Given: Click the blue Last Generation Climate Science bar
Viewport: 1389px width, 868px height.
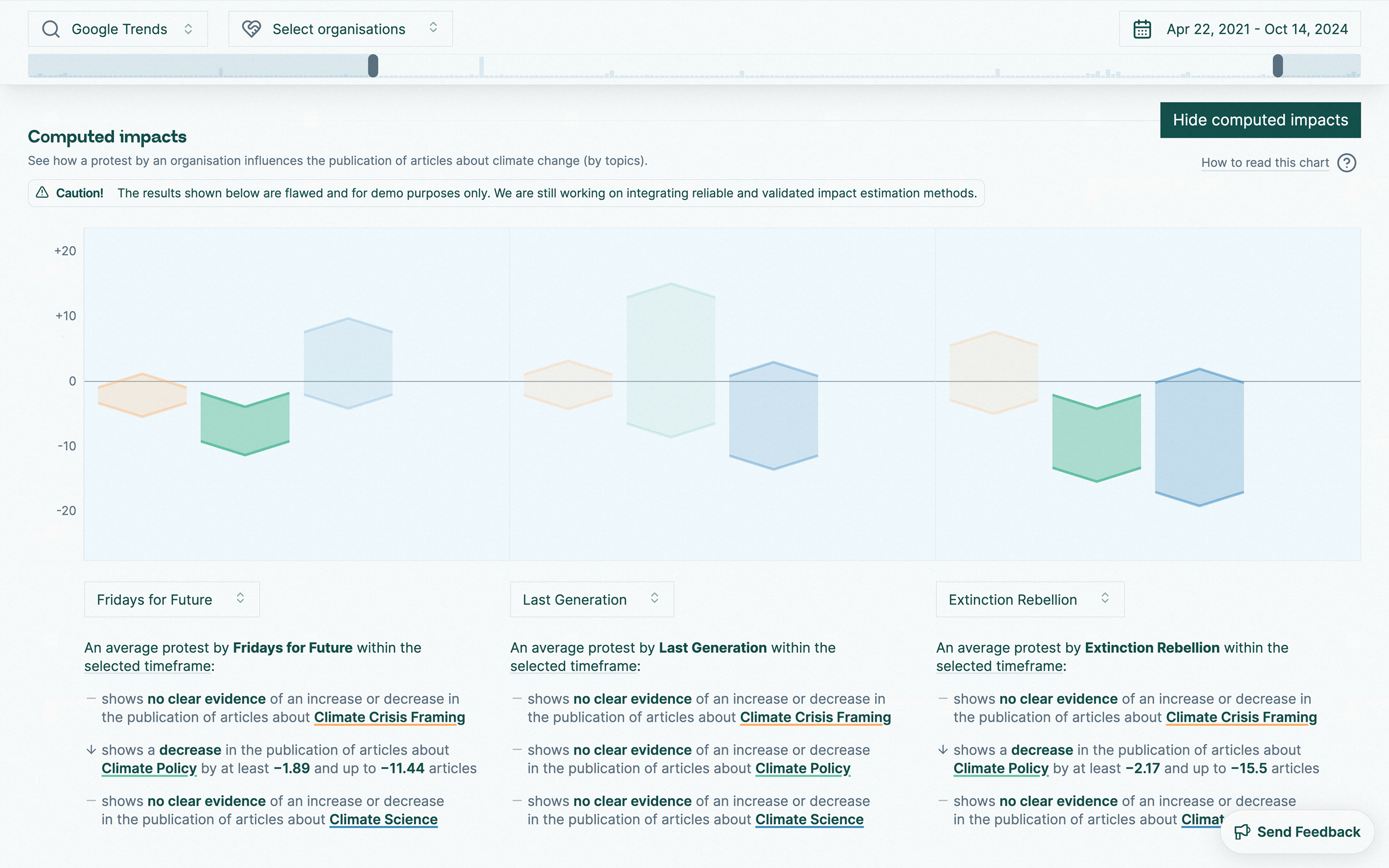Looking at the screenshot, I should click(774, 416).
